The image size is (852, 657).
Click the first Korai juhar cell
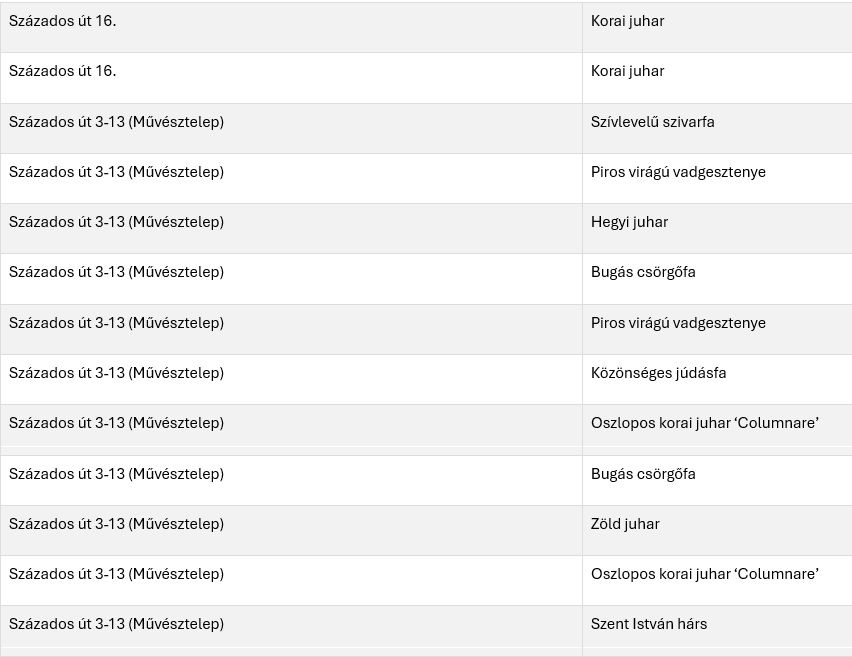[627, 21]
